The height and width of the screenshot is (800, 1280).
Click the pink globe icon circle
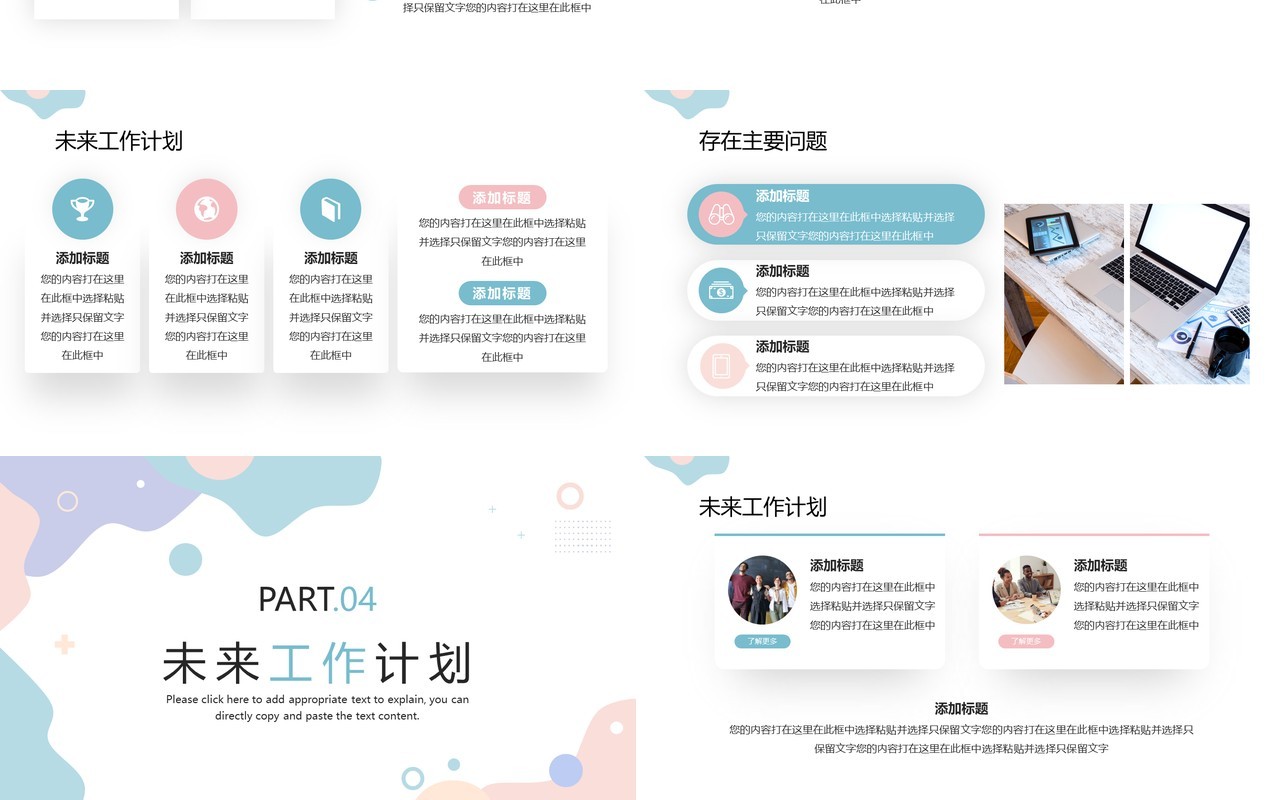tap(206, 209)
